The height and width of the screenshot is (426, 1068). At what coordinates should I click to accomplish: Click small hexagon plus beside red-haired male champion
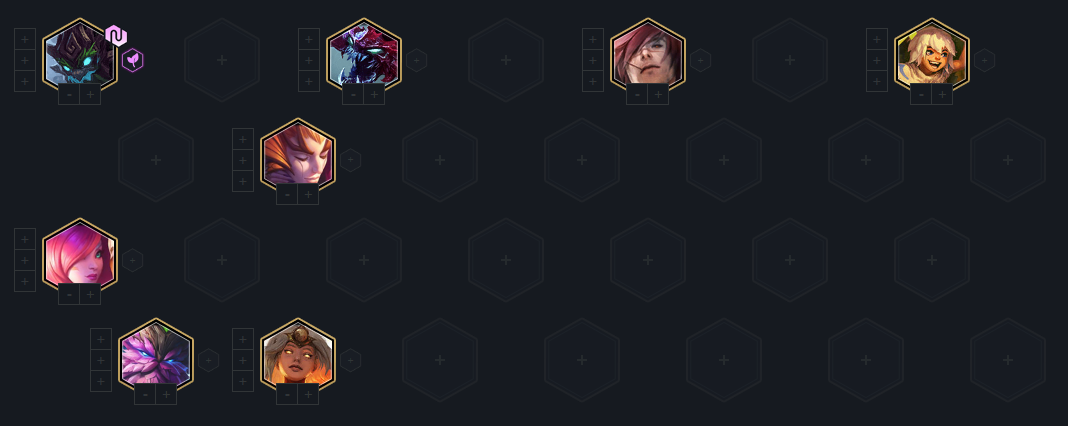pyautogui.click(x=700, y=60)
